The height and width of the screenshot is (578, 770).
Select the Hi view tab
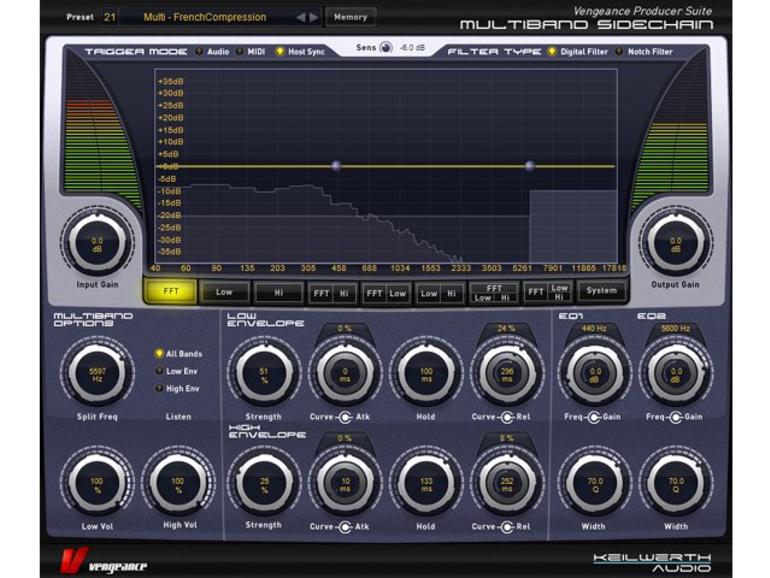click(278, 293)
